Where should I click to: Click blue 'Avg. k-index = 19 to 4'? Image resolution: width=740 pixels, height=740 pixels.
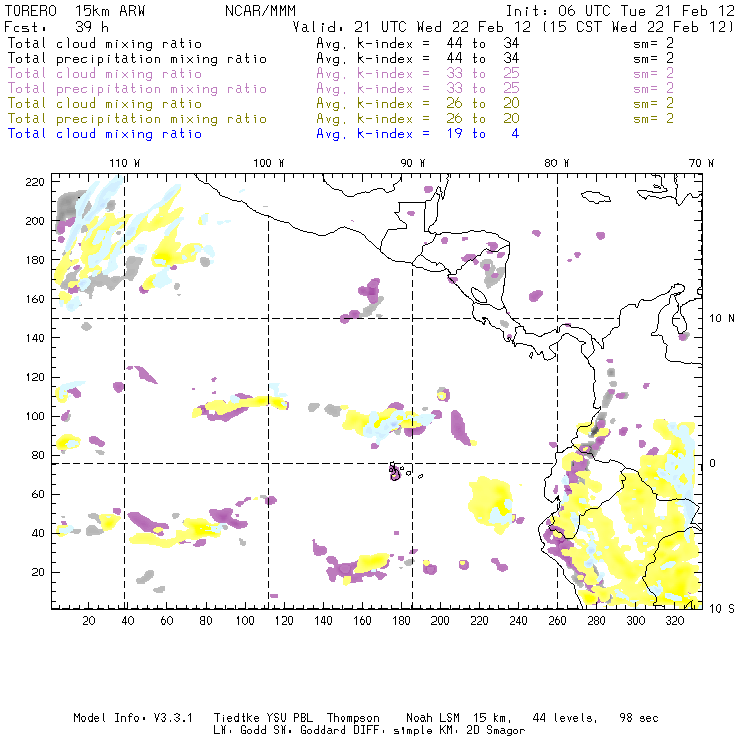click(418, 134)
